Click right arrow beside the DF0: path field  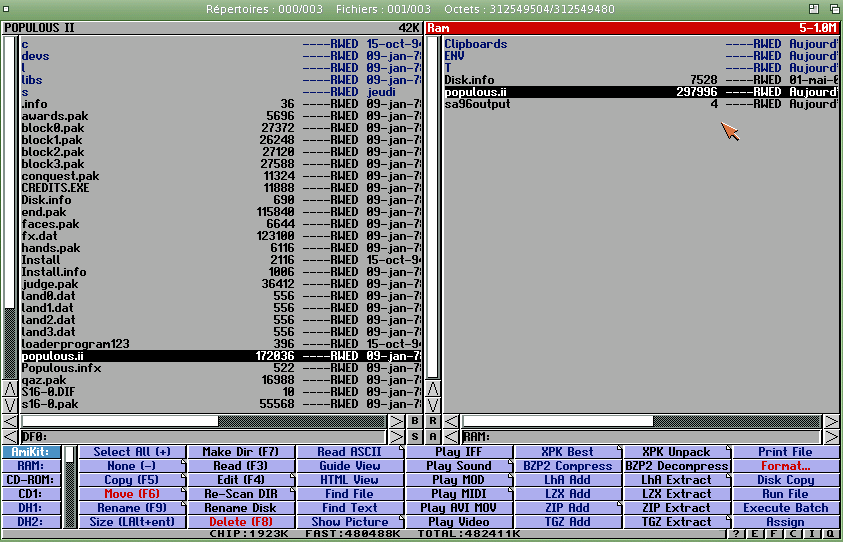pyautogui.click(x=396, y=437)
